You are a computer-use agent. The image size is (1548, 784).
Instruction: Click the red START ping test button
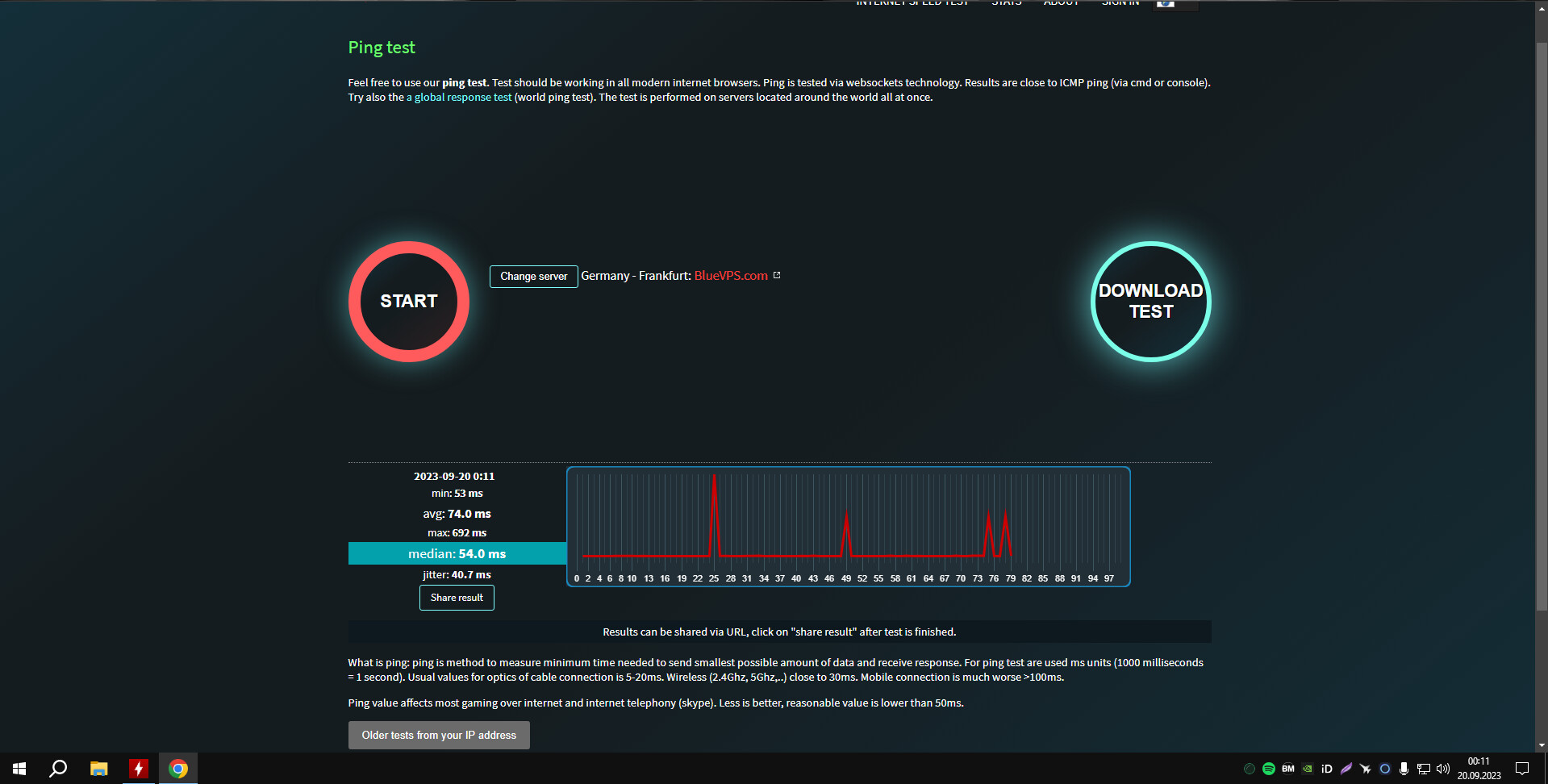click(x=409, y=302)
